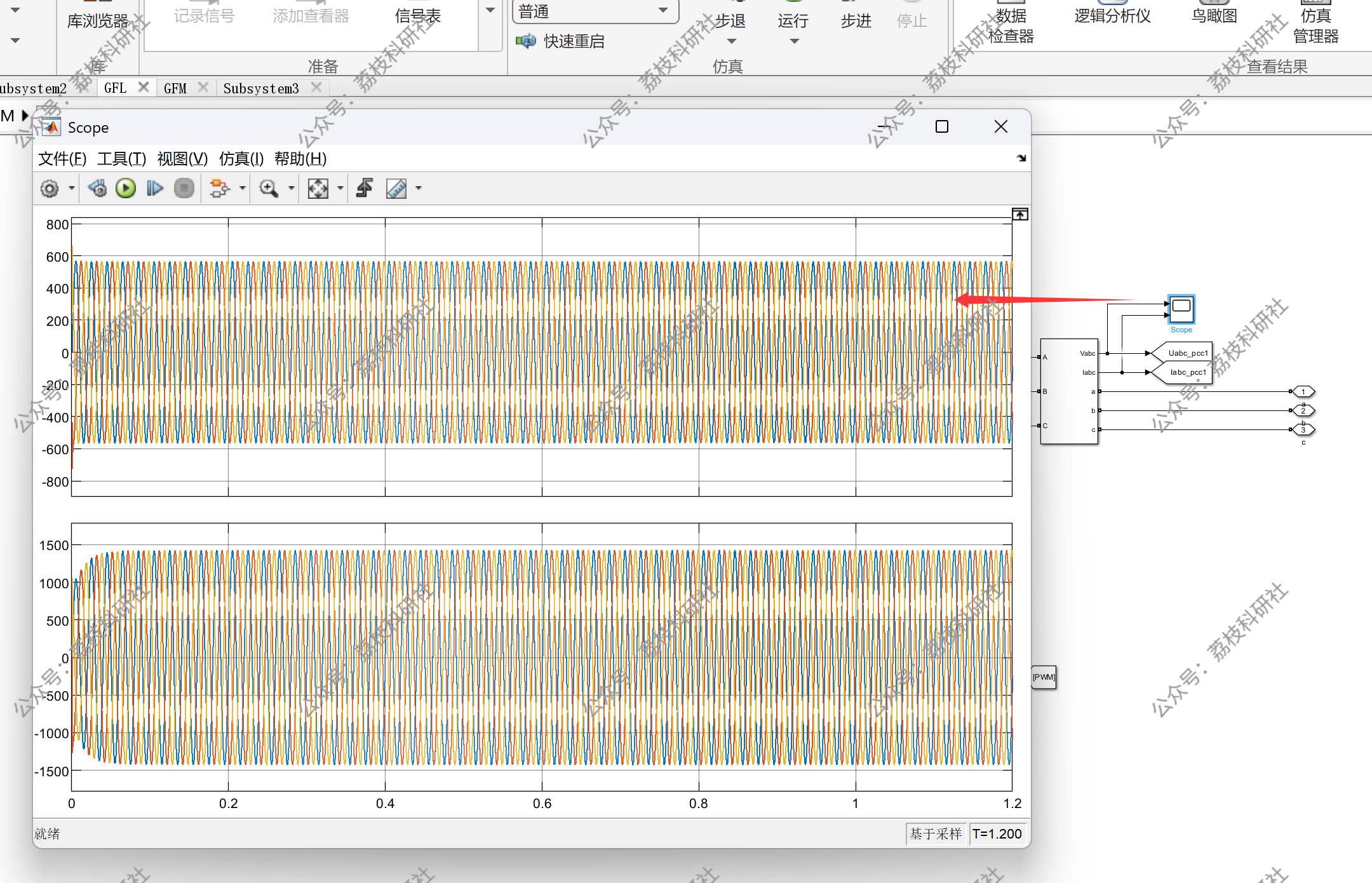Select the Iabc_pcc1 Goto block
The image size is (1372, 883).
coord(1181,372)
